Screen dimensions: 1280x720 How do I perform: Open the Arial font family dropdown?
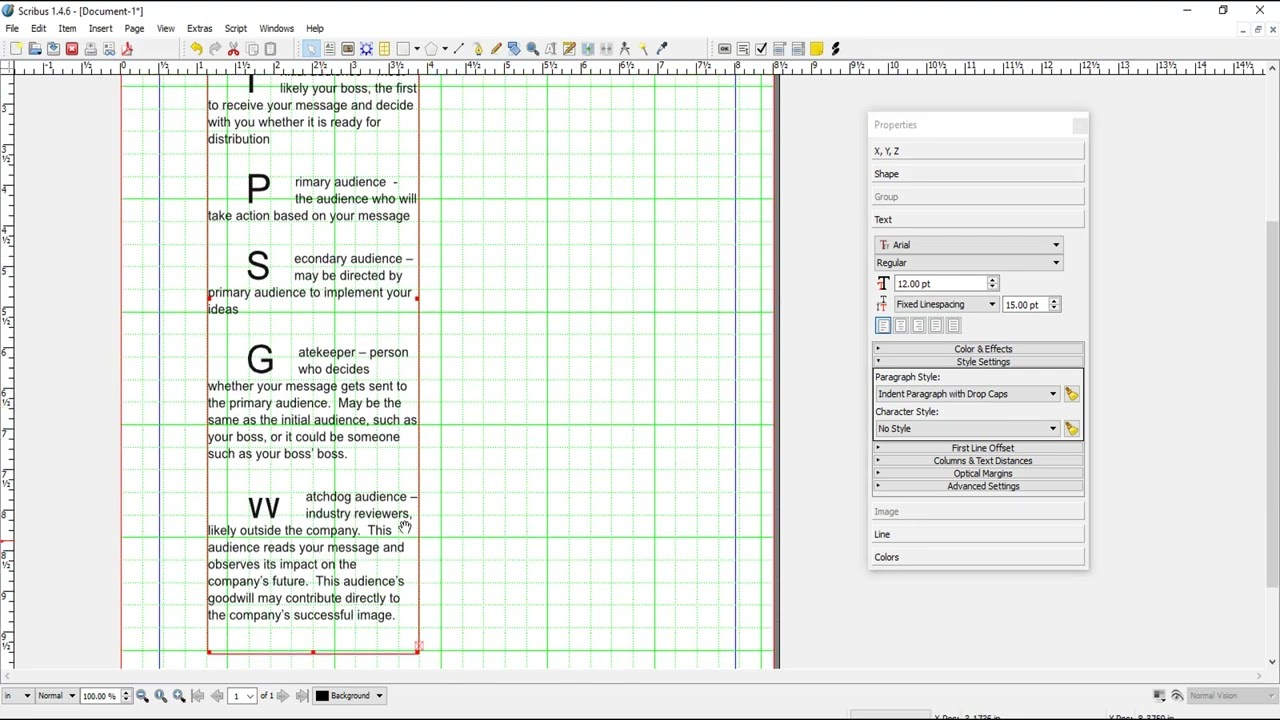coord(968,245)
